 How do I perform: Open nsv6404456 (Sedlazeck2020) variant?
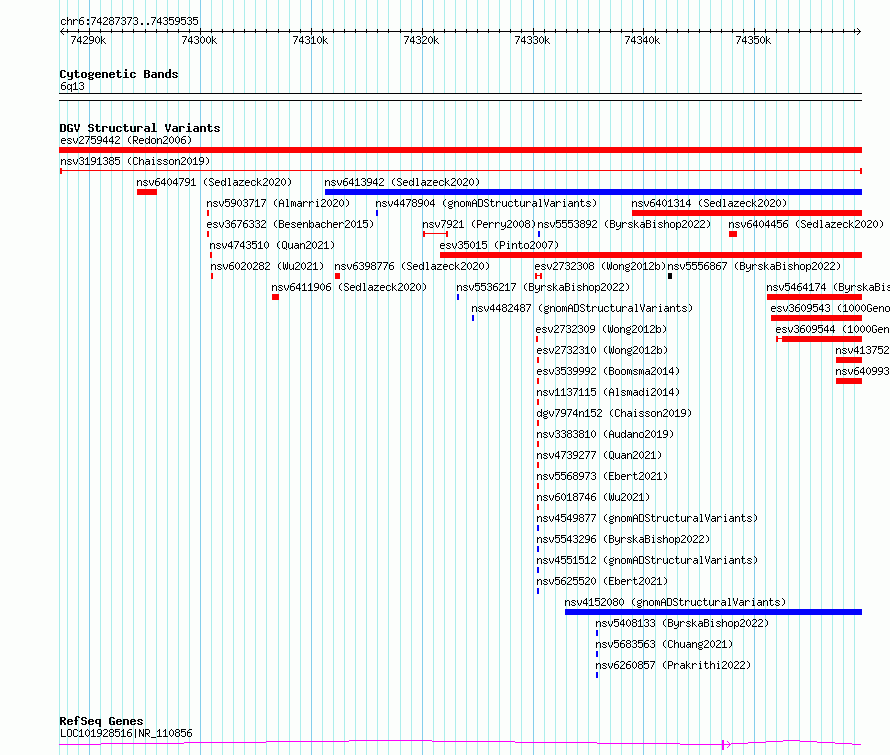click(x=806, y=224)
